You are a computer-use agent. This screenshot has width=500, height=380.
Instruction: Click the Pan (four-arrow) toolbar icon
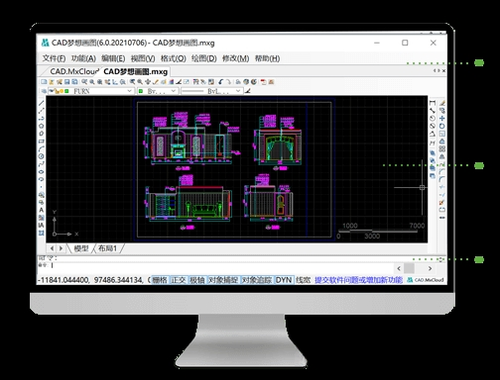pyautogui.click(x=148, y=82)
